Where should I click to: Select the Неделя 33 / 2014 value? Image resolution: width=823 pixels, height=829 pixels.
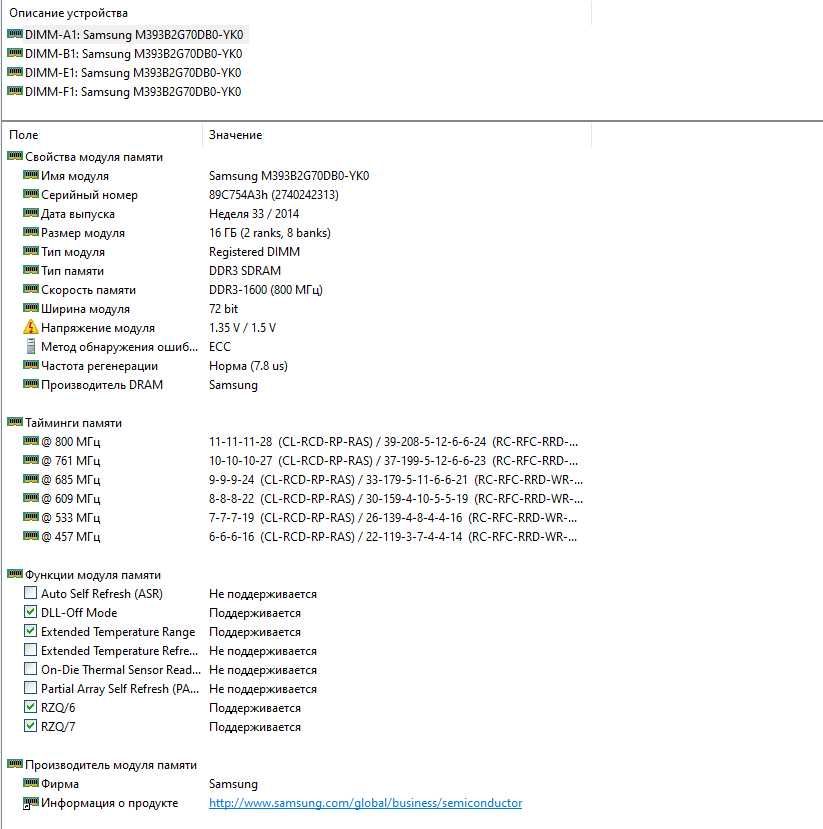pyautogui.click(x=254, y=214)
